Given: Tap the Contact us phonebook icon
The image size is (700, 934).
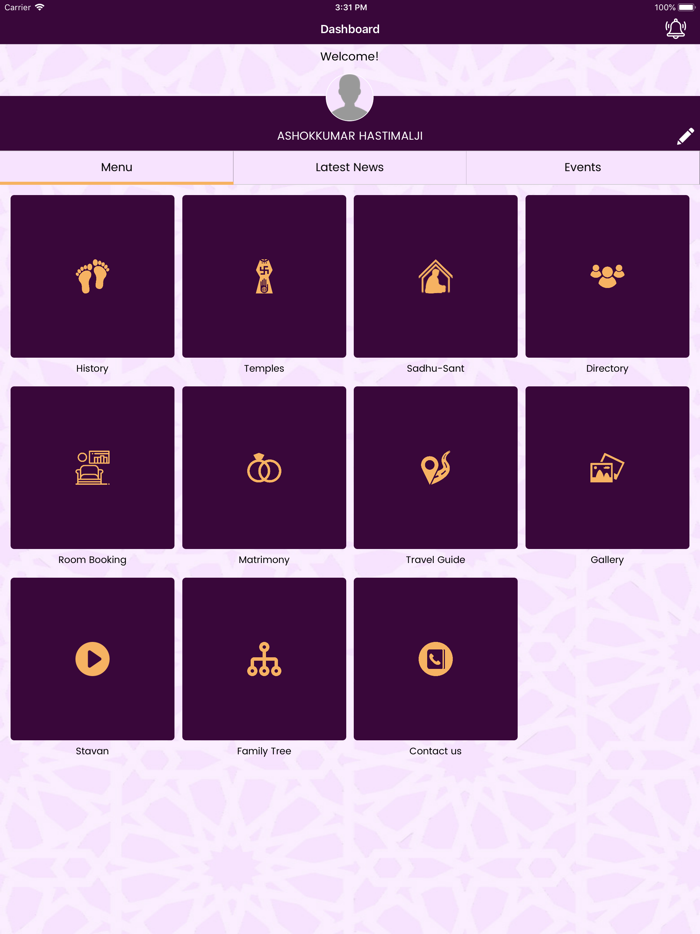Looking at the screenshot, I should [x=435, y=659].
